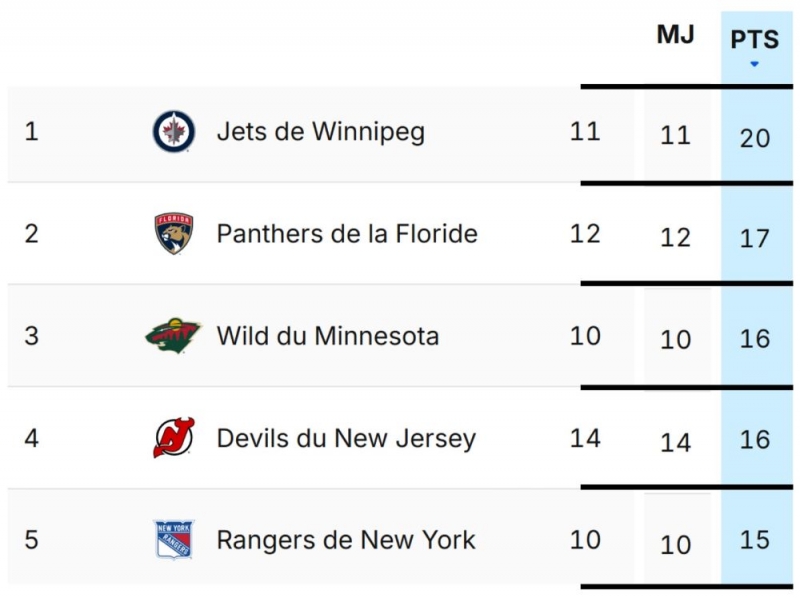This screenshot has width=800, height=598.
Task: Open the Wild du Minnesota team link
Action: click(x=330, y=336)
